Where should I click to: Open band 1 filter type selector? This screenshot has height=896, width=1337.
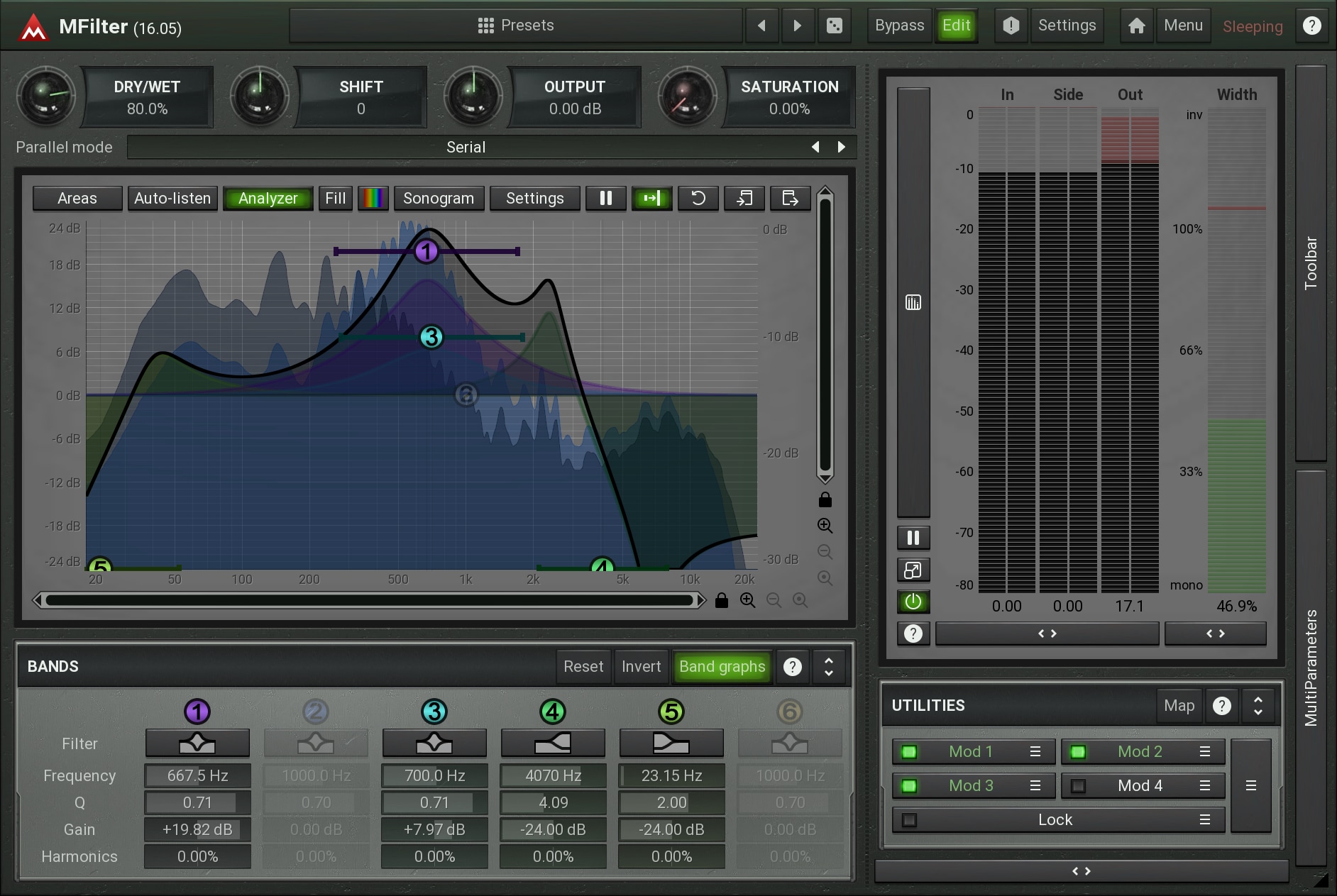pos(197,743)
